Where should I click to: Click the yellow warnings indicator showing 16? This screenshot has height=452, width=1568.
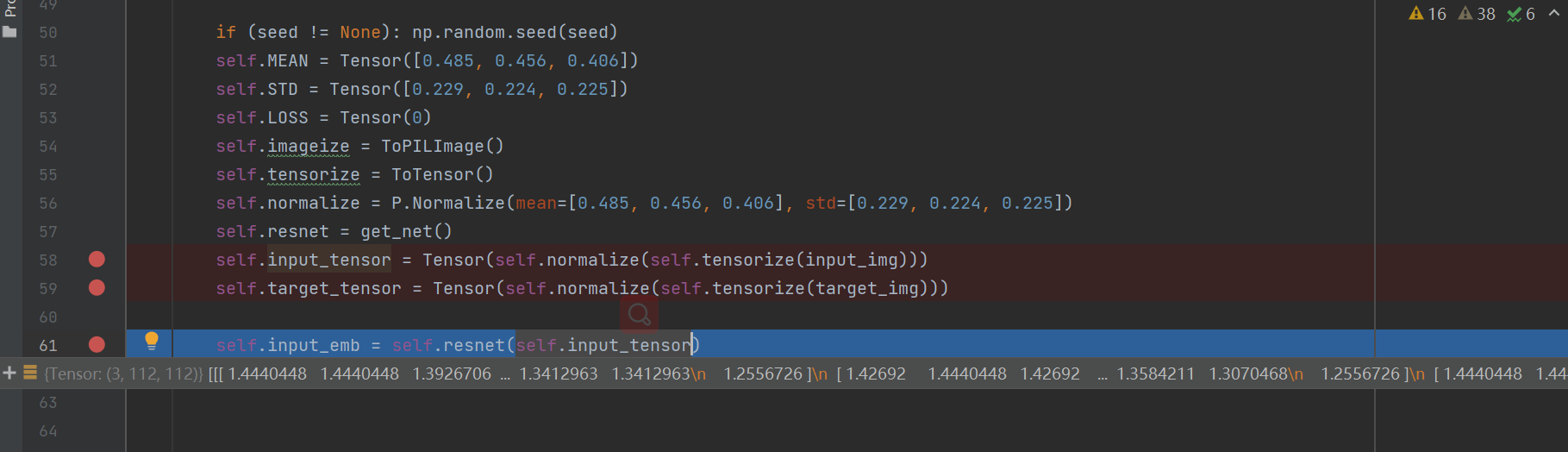(1427, 14)
